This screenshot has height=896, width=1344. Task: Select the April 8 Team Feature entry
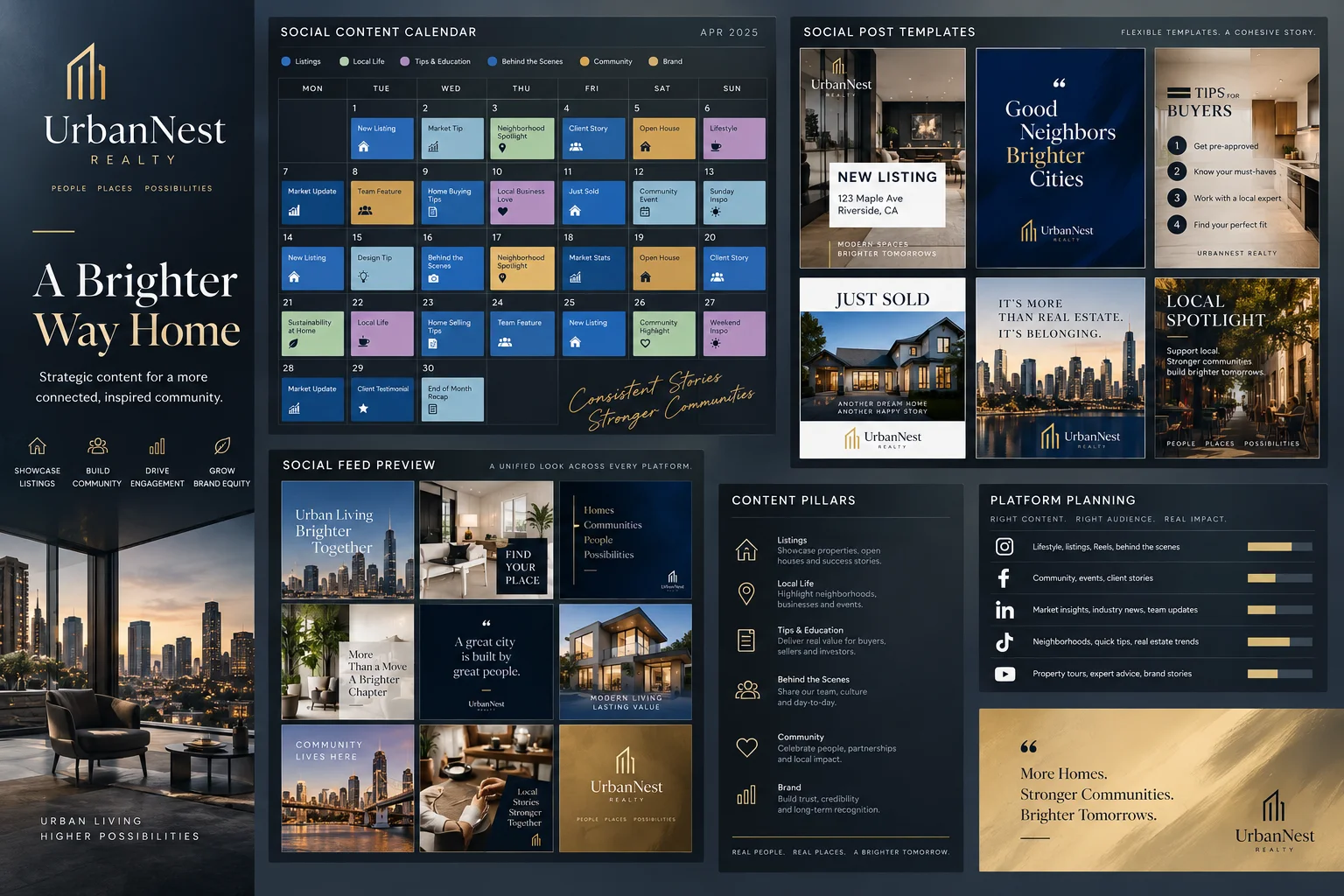381,202
